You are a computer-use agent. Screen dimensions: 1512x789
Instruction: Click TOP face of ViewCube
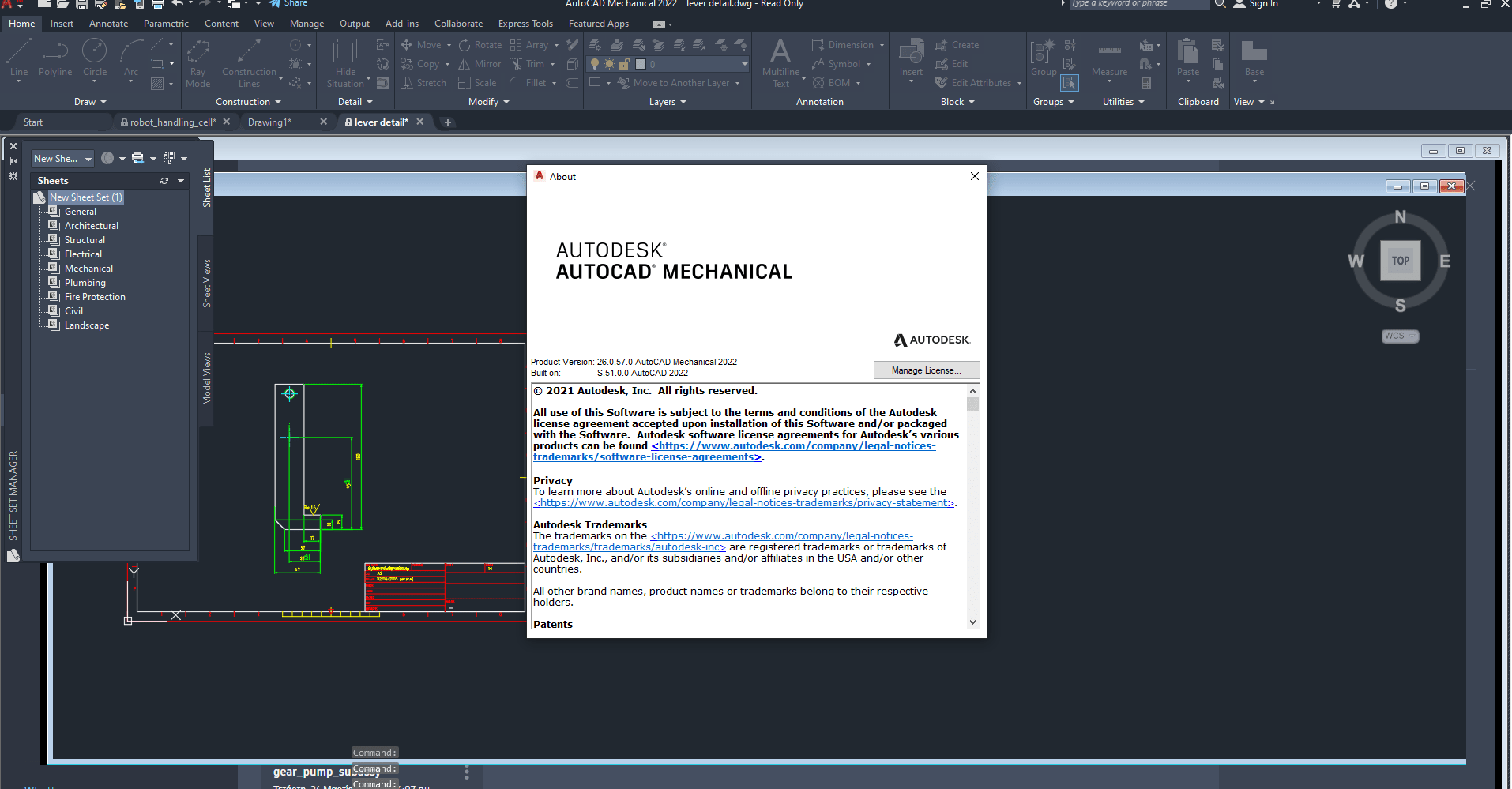click(x=1400, y=261)
